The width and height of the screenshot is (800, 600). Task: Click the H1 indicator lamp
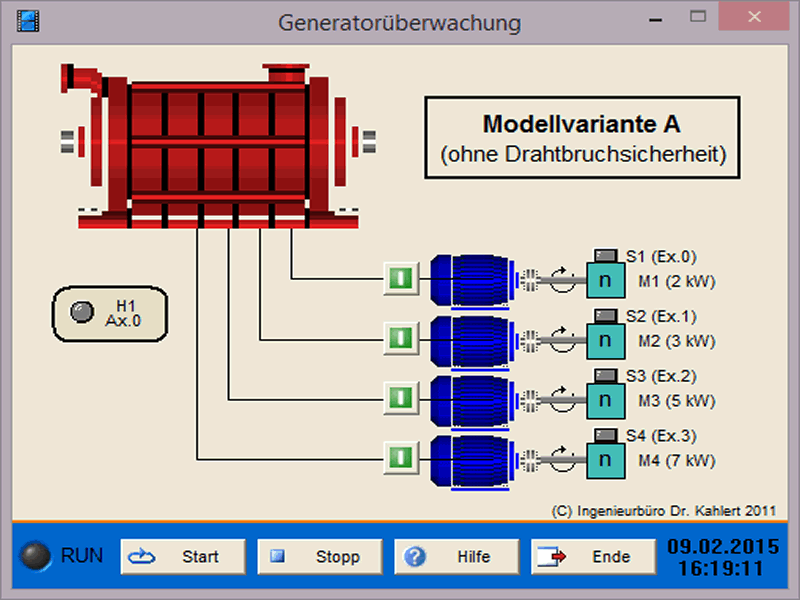(82, 312)
